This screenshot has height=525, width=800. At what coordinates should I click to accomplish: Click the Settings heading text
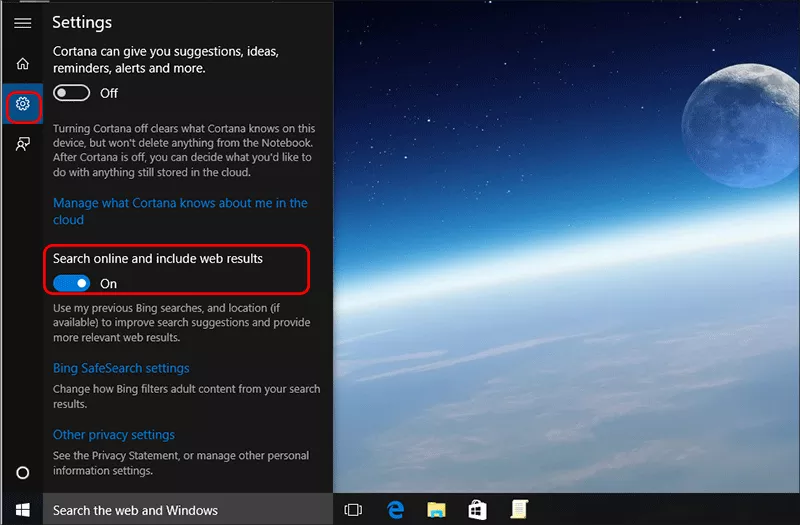click(82, 22)
